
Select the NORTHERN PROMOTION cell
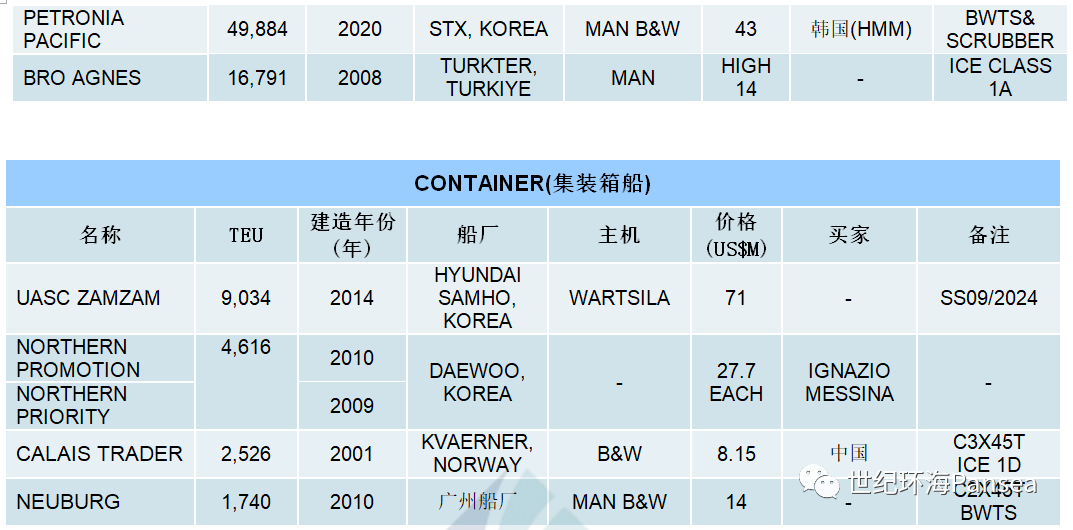pos(100,358)
